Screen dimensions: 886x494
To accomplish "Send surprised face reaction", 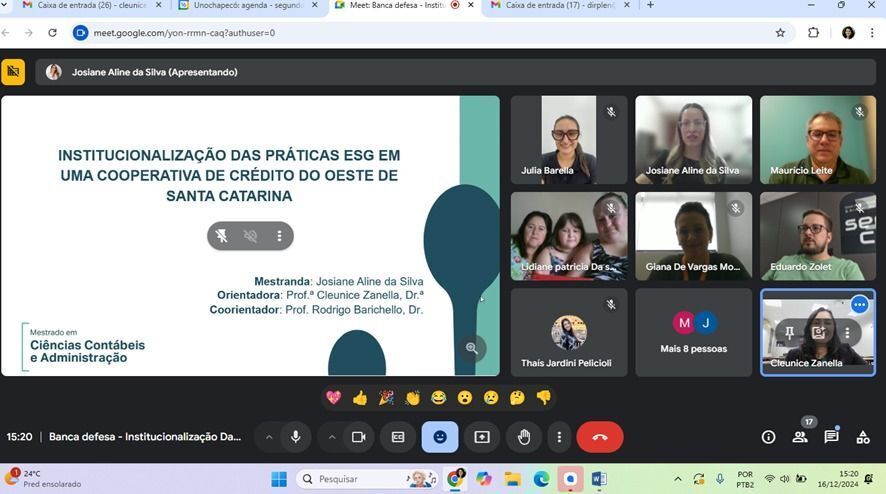I will tap(464, 398).
